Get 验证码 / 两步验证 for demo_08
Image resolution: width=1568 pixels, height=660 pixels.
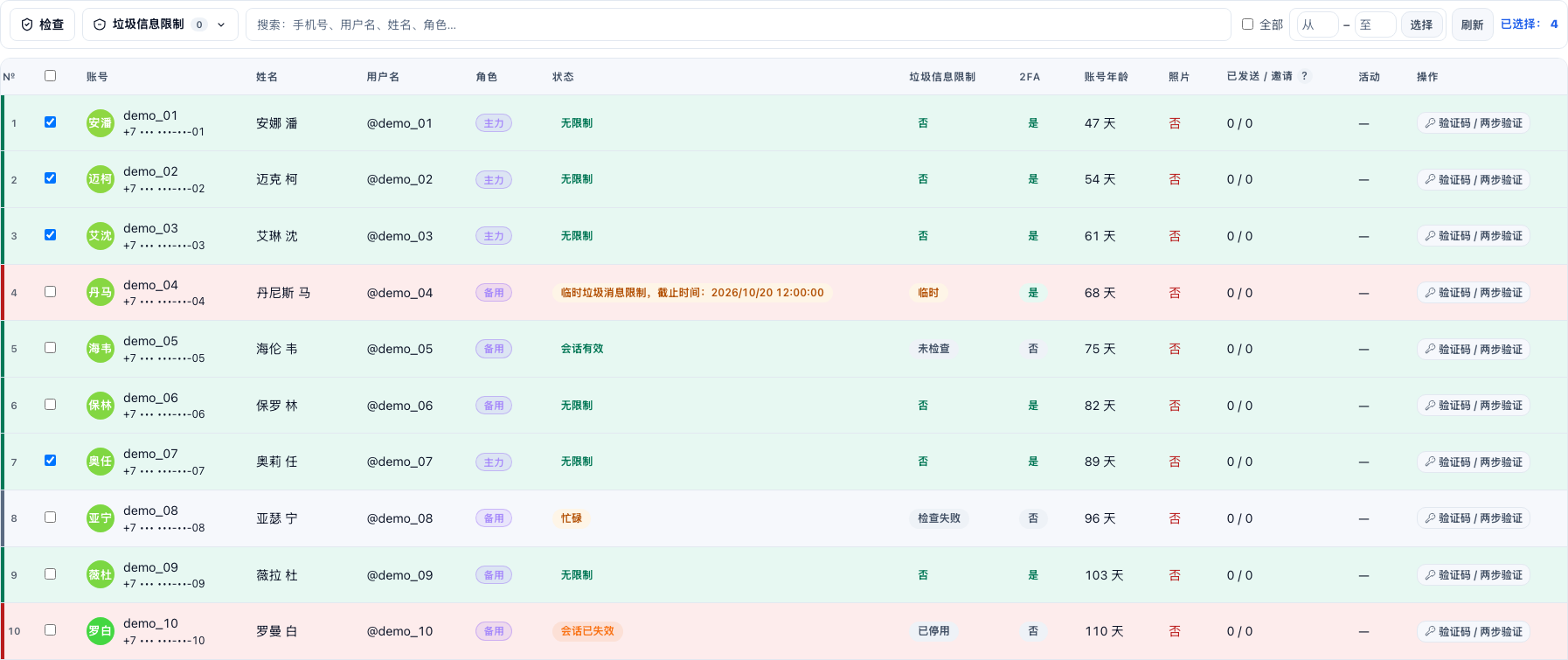(1474, 518)
